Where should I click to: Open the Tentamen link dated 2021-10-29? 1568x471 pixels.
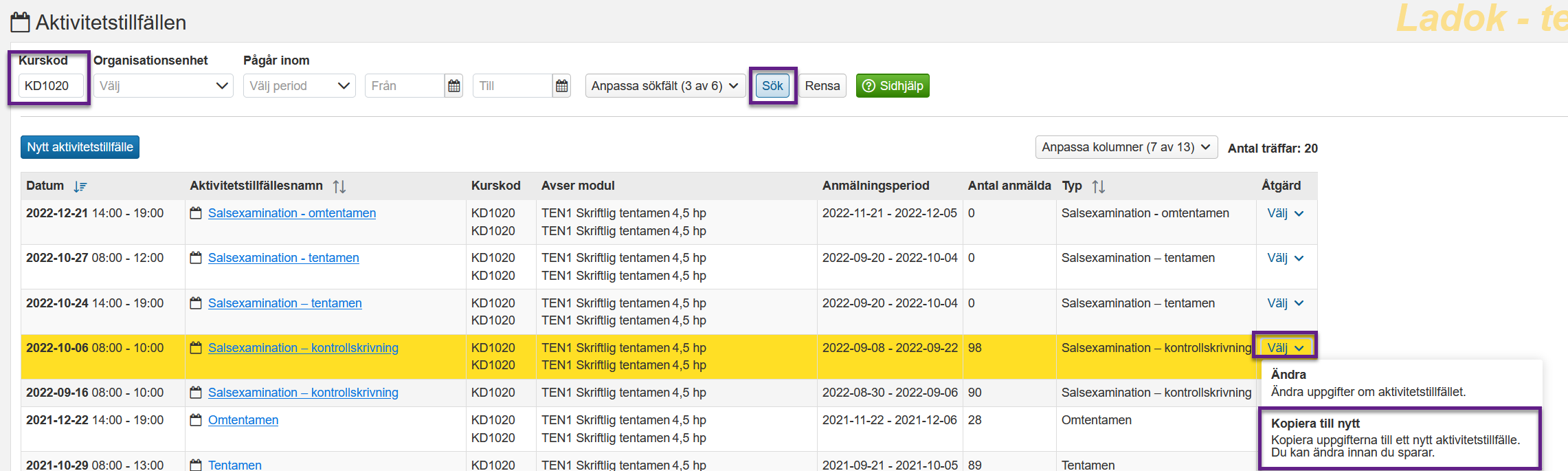pos(235,465)
